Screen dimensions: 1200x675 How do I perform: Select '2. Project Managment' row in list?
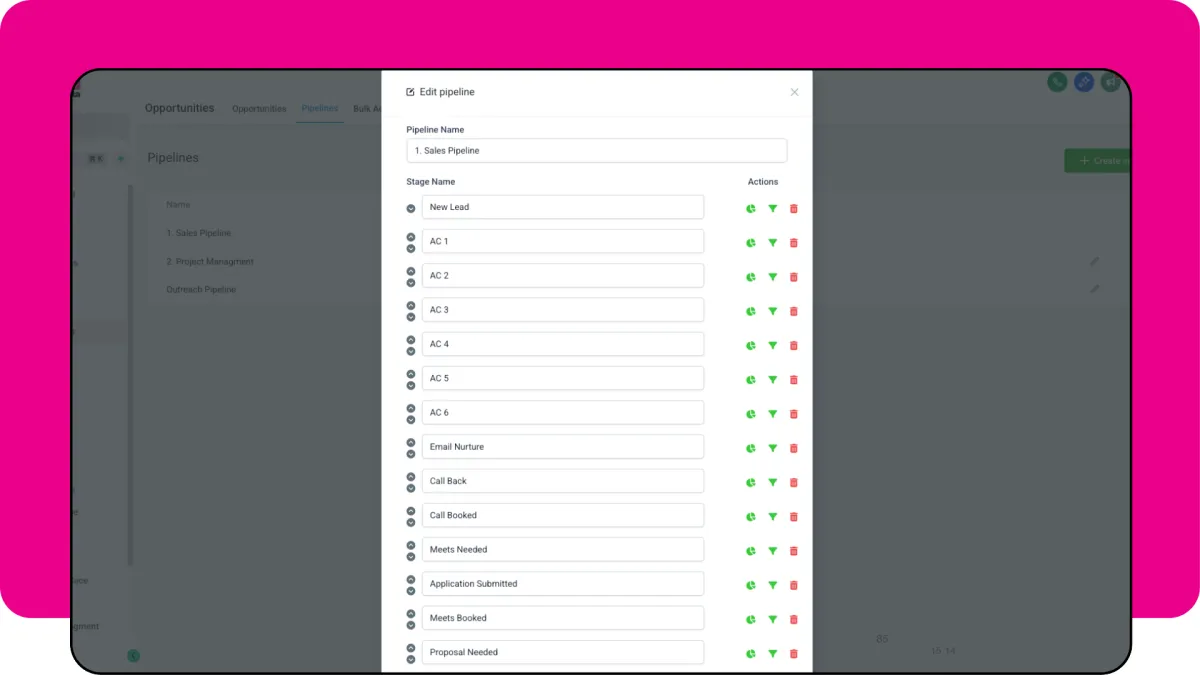(210, 261)
